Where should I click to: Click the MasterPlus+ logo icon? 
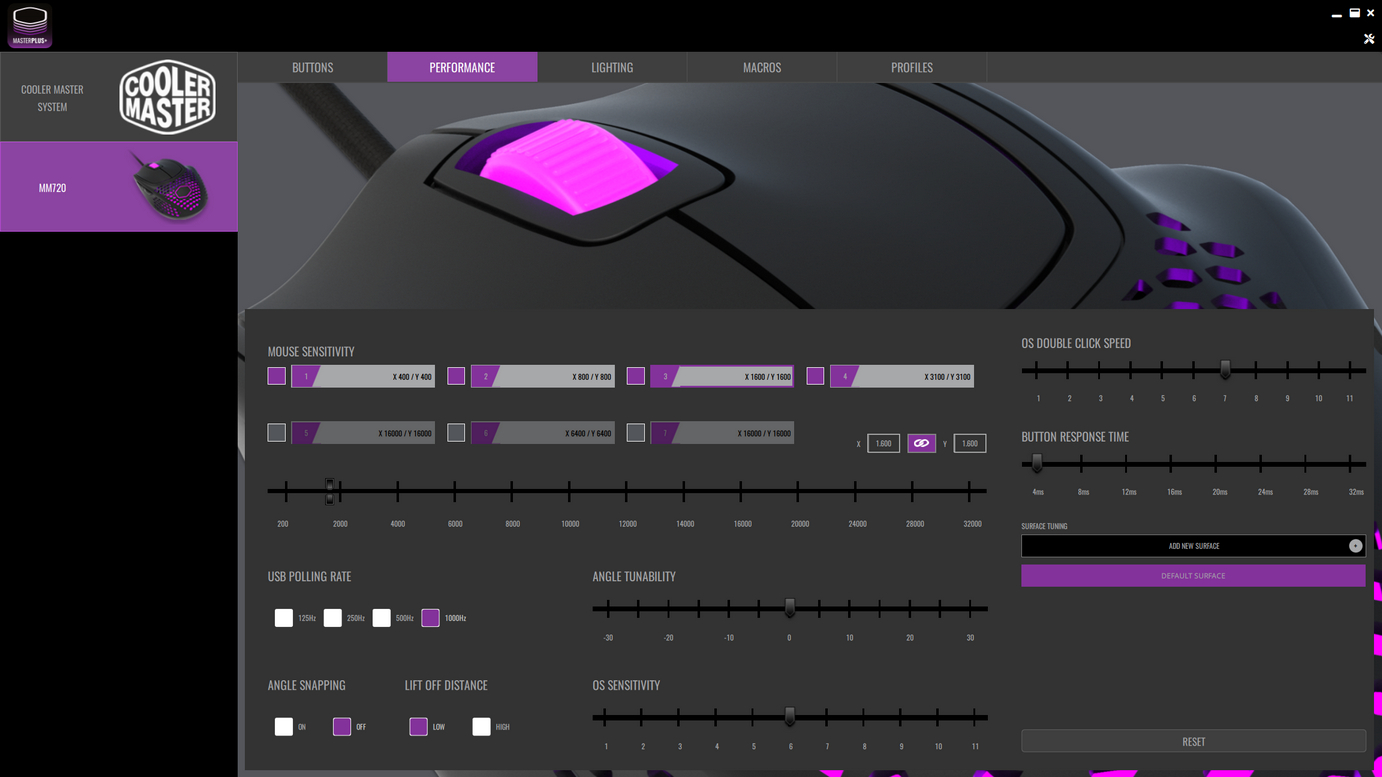coord(30,26)
